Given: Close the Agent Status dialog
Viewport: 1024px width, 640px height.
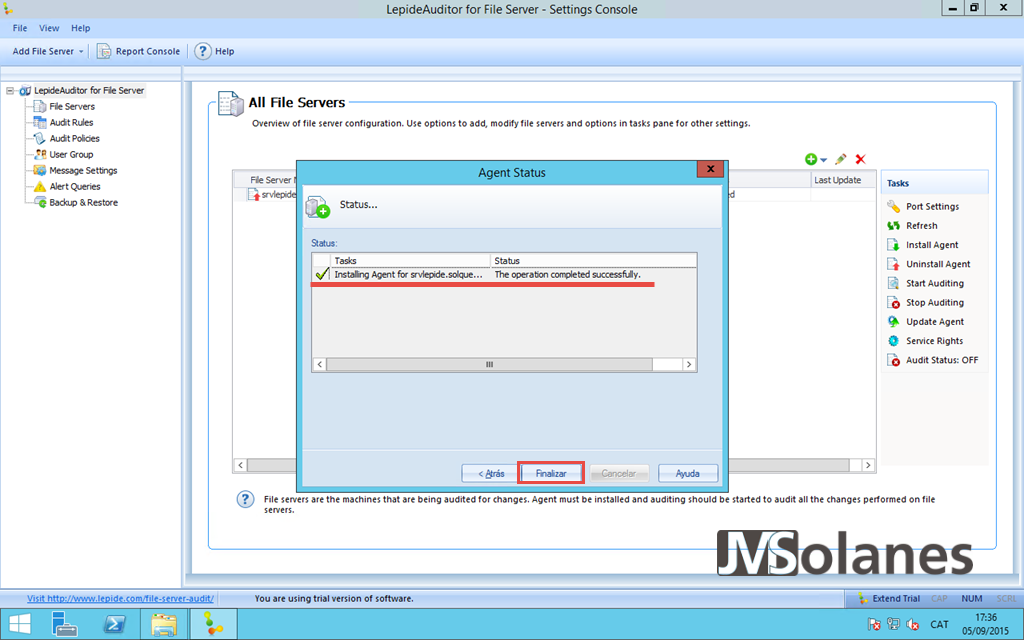Looking at the screenshot, I should click(710, 169).
